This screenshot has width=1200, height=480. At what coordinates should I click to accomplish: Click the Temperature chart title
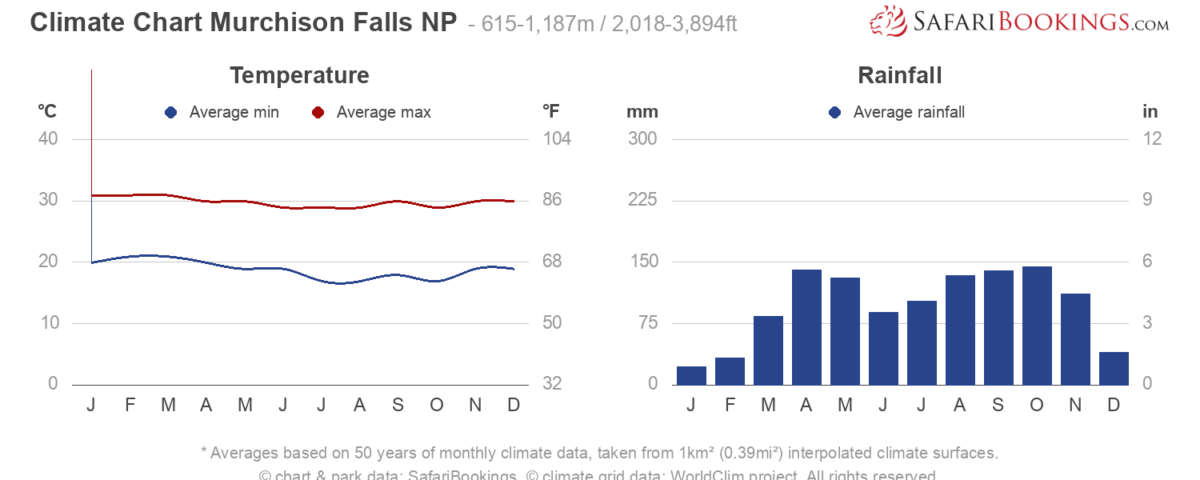[299, 75]
